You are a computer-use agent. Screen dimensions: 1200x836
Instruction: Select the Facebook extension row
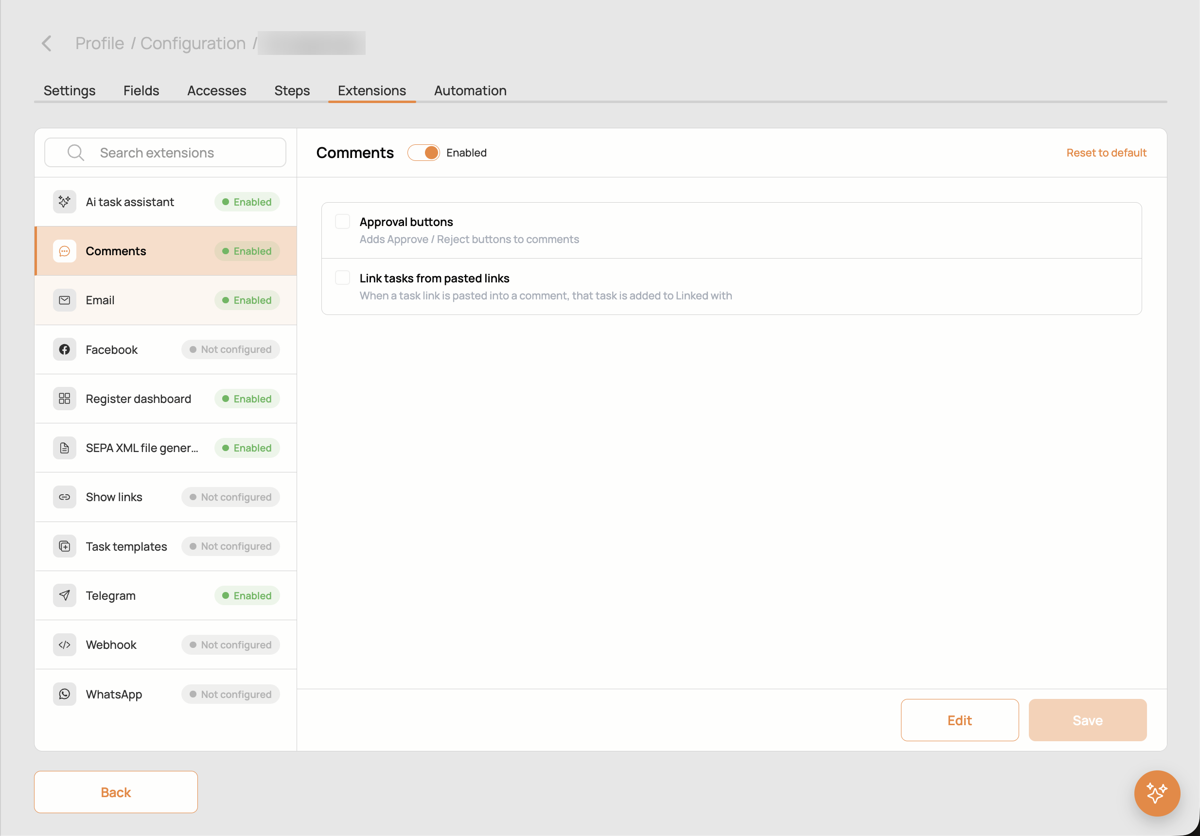[x=166, y=349]
